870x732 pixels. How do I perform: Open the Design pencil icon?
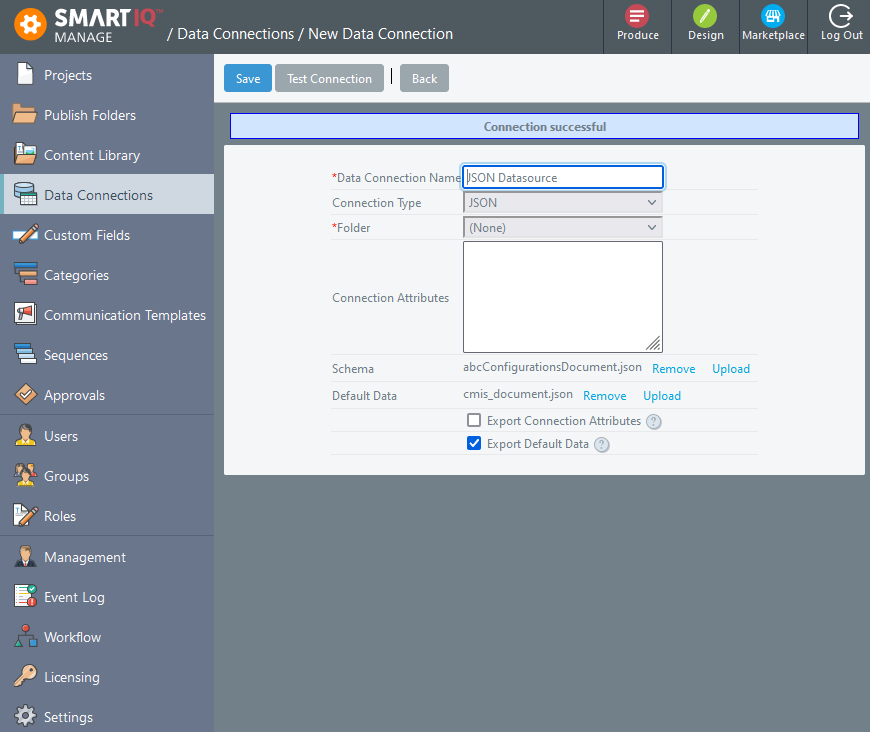705,16
